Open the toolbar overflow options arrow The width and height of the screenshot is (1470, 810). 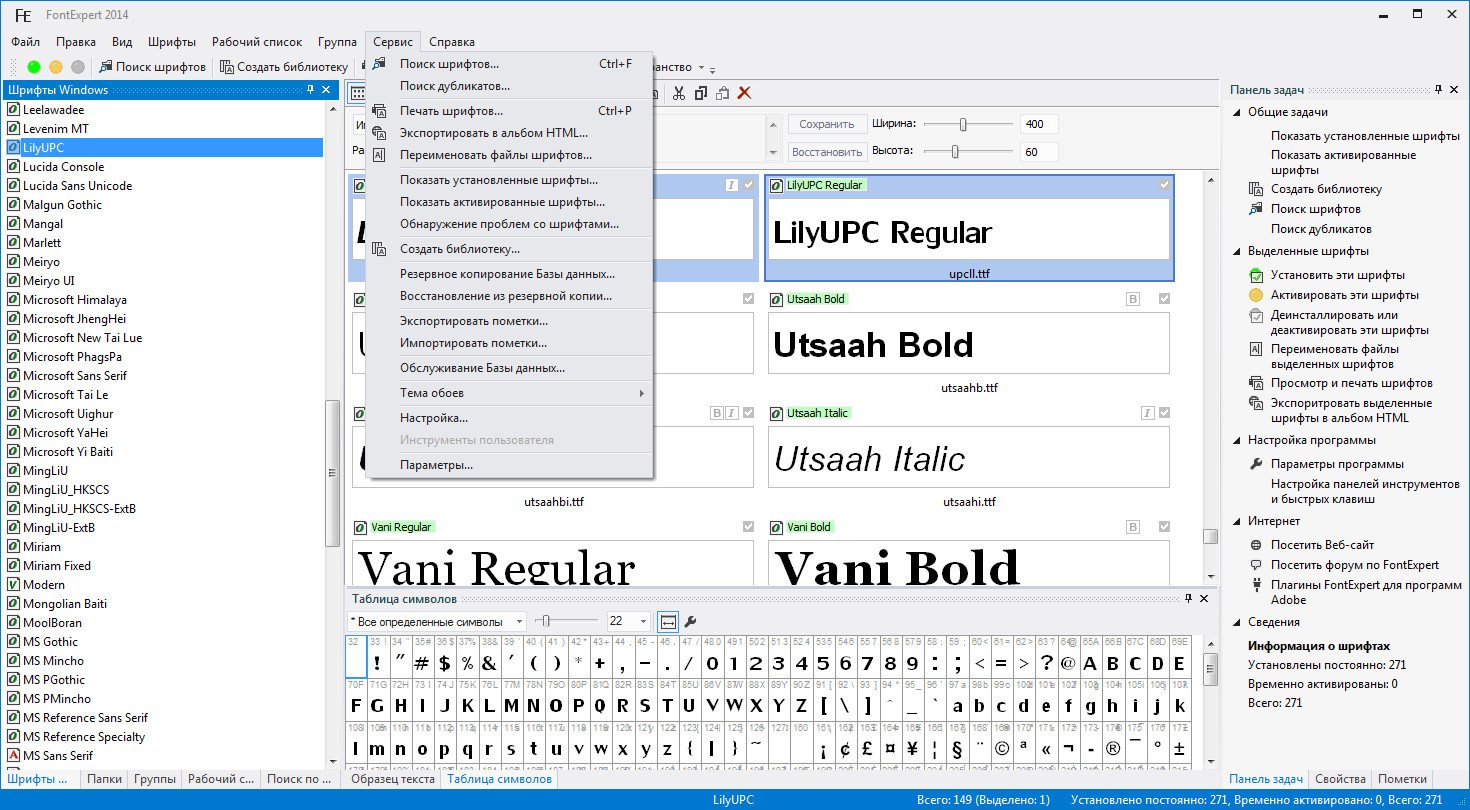(712, 69)
